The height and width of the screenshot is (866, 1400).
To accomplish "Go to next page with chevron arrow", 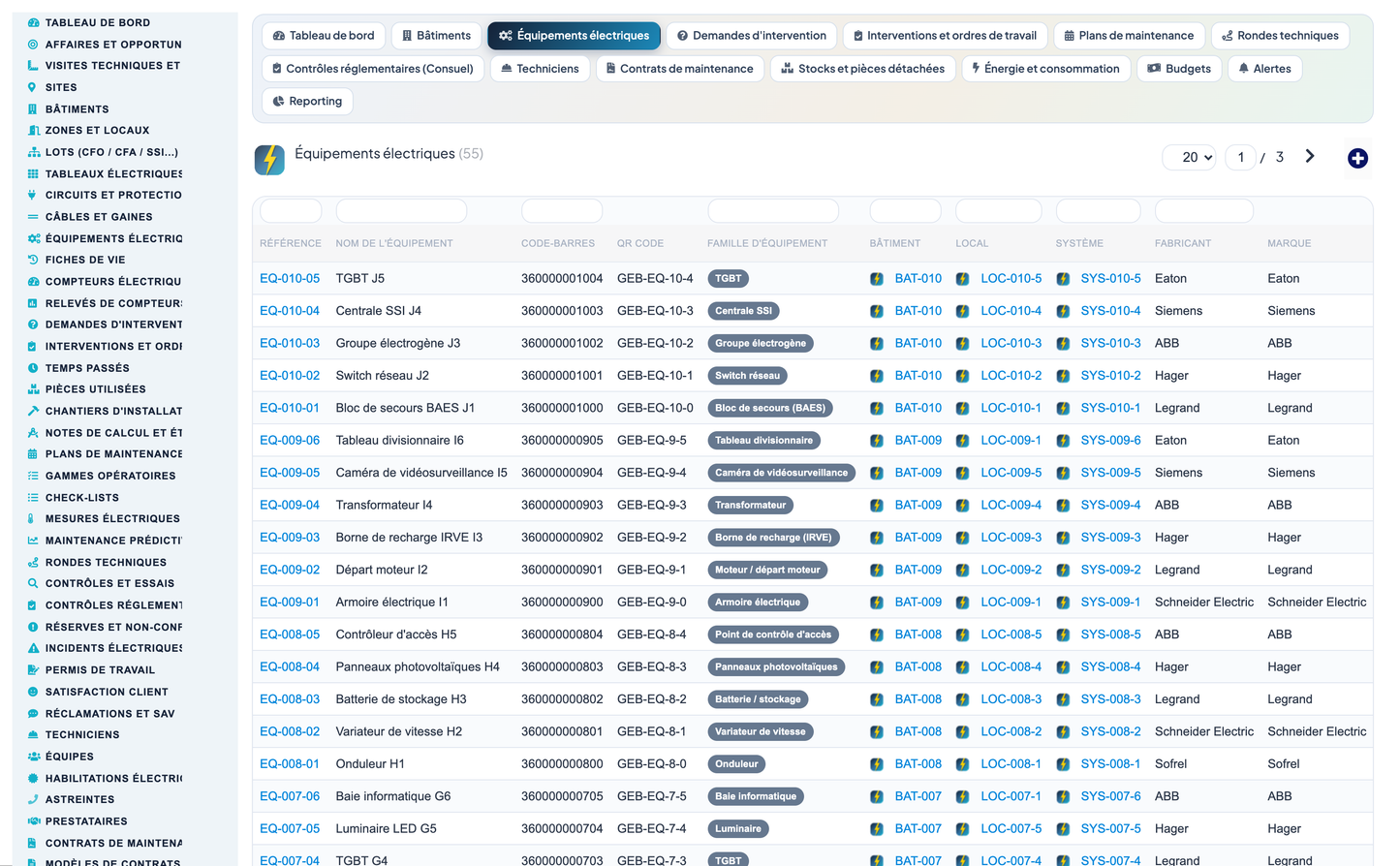I will point(1310,156).
